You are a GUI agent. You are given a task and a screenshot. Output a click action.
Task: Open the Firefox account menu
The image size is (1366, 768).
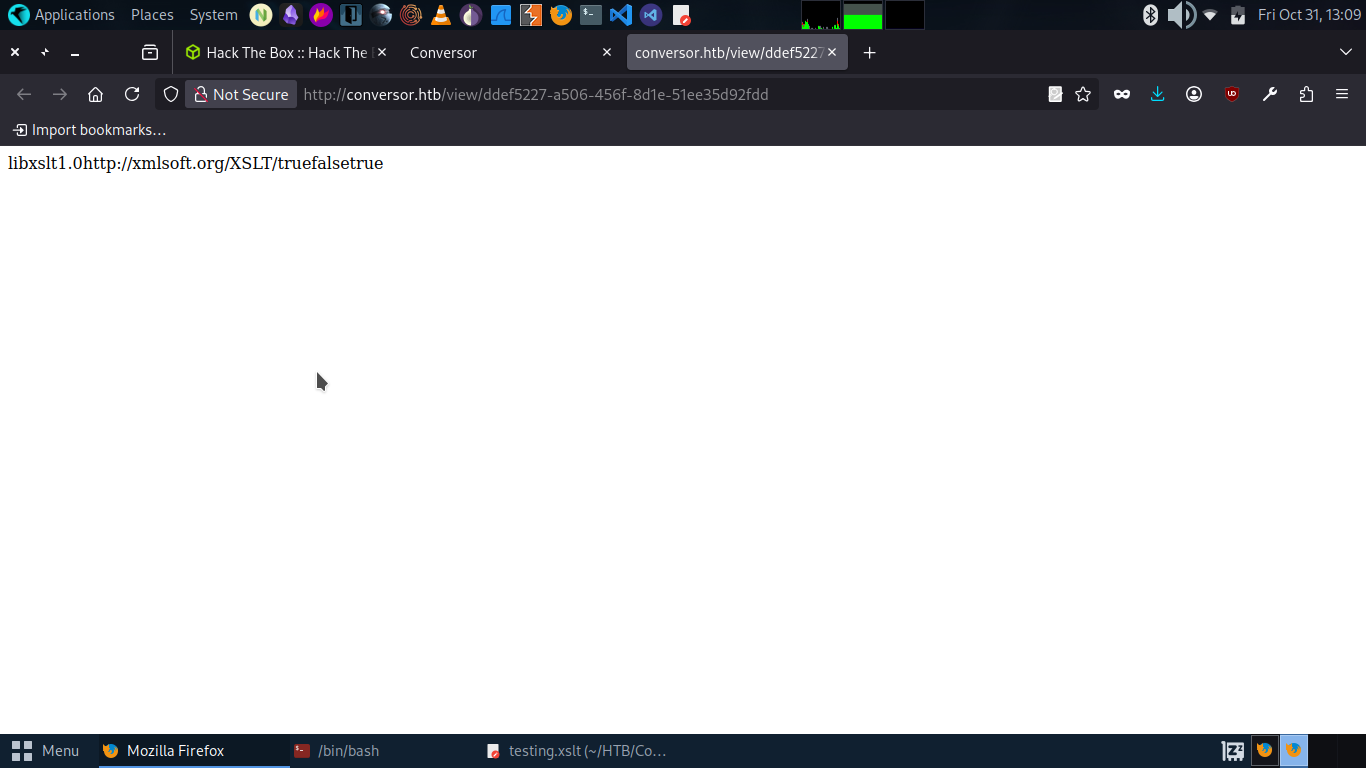(1194, 94)
